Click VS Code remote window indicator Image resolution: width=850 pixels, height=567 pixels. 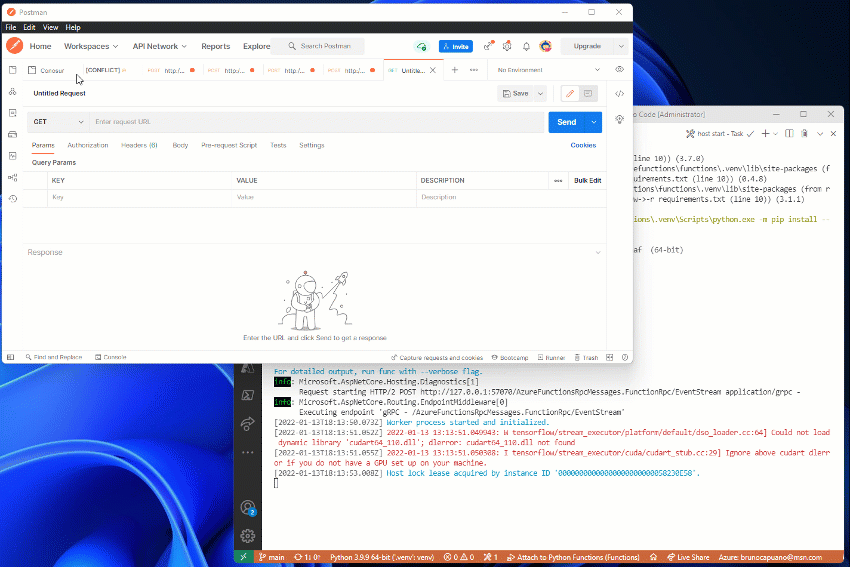pos(243,557)
